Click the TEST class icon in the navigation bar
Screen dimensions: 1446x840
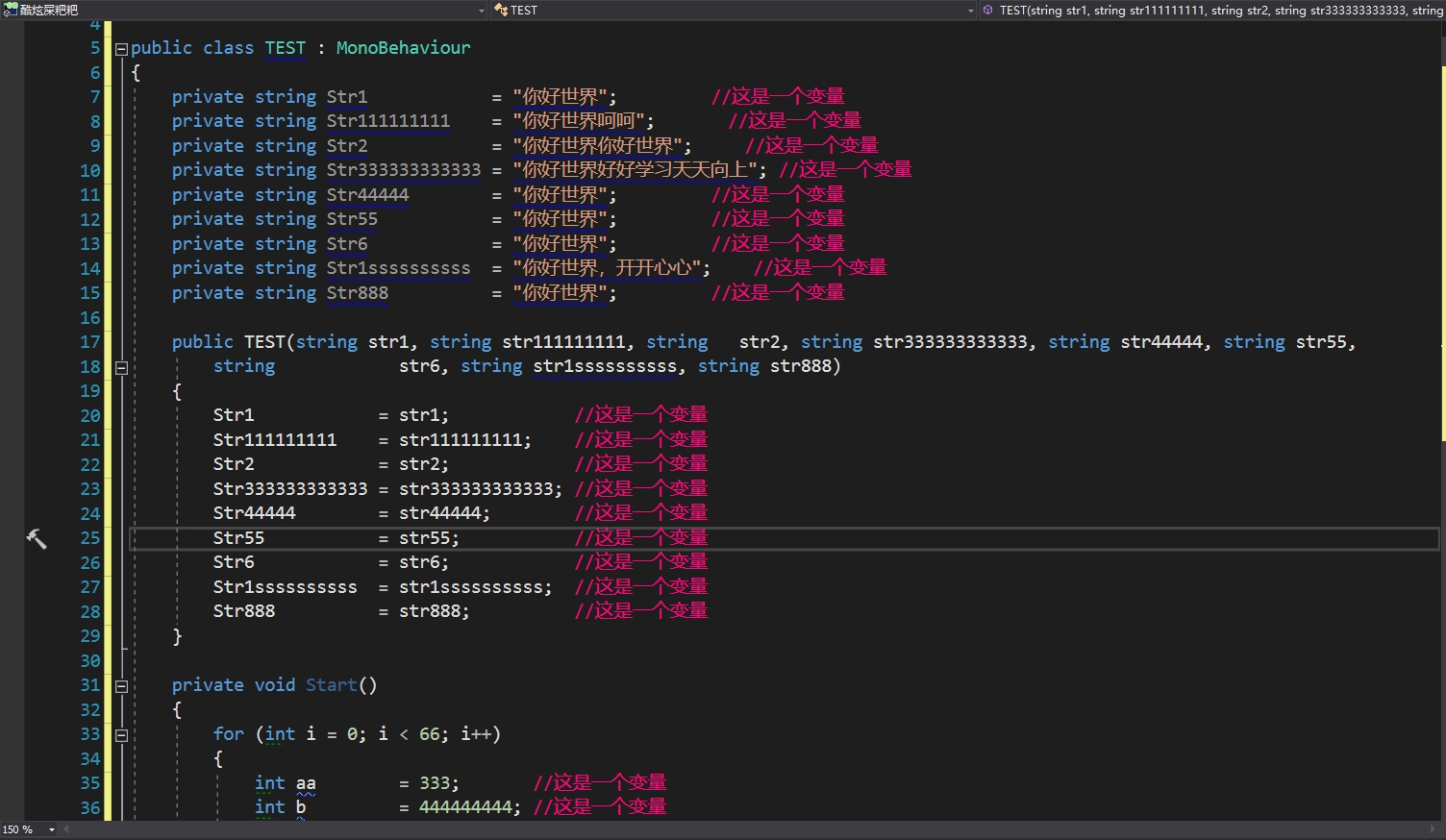500,10
